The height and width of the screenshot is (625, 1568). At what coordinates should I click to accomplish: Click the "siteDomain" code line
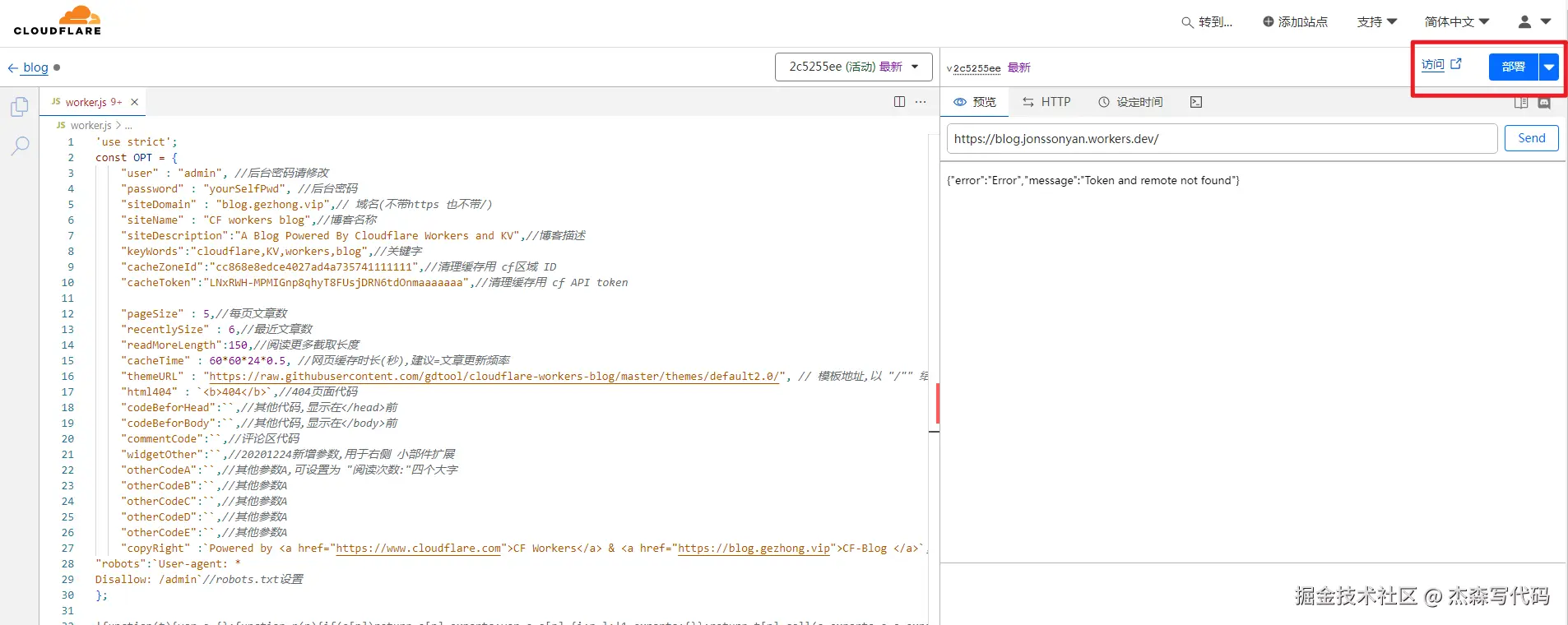click(x=306, y=204)
